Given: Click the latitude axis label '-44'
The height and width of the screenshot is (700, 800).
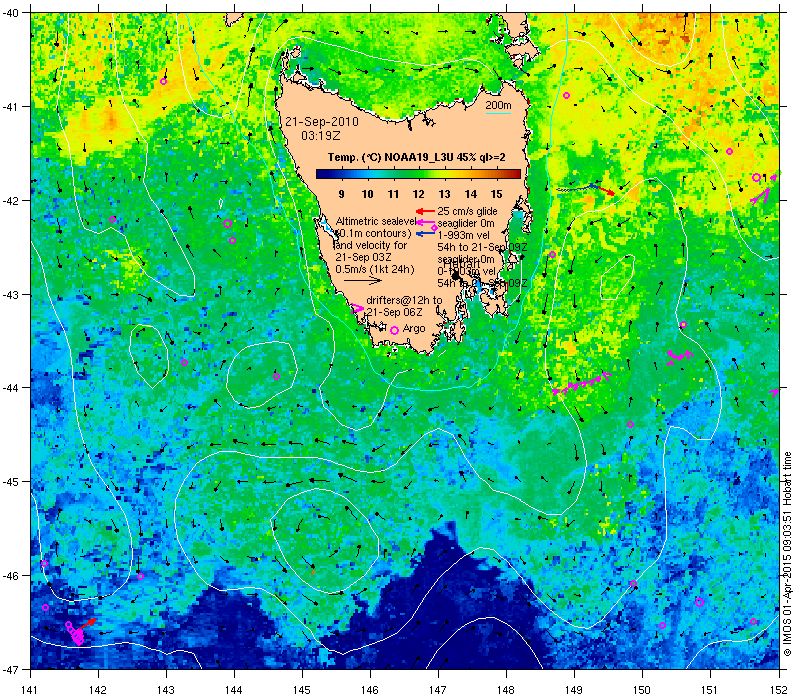Looking at the screenshot, I should click(x=11, y=388).
